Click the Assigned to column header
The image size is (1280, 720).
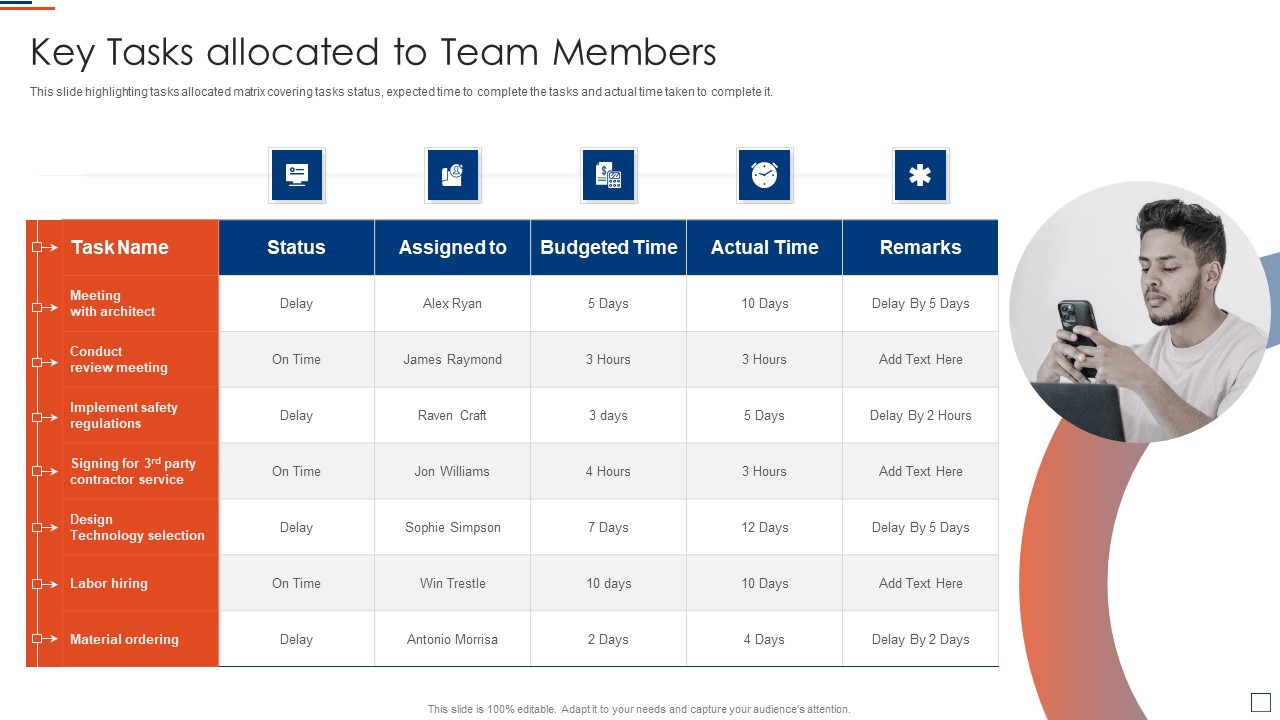click(x=453, y=247)
